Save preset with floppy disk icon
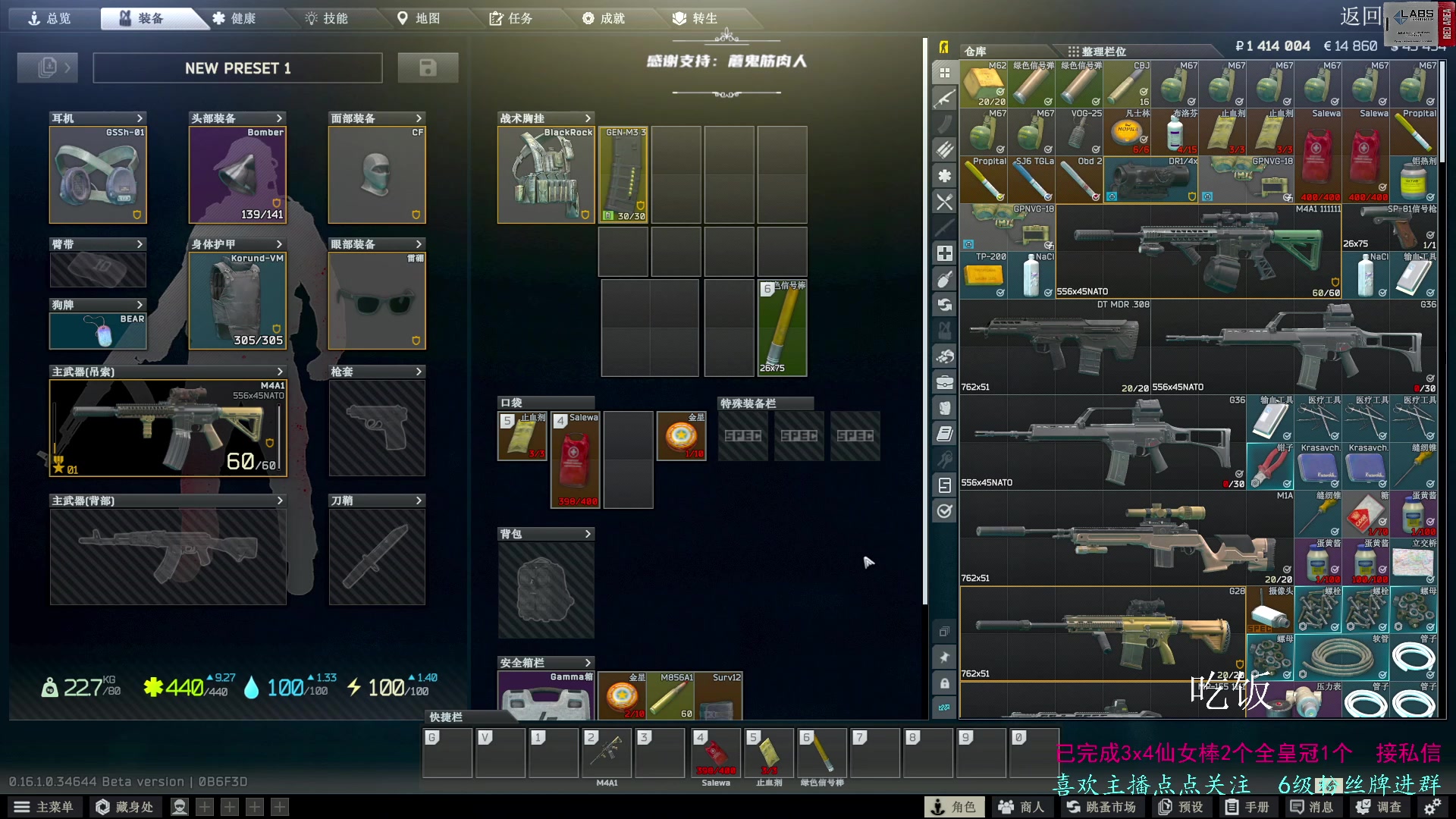Viewport: 1456px width, 819px height. pyautogui.click(x=428, y=67)
